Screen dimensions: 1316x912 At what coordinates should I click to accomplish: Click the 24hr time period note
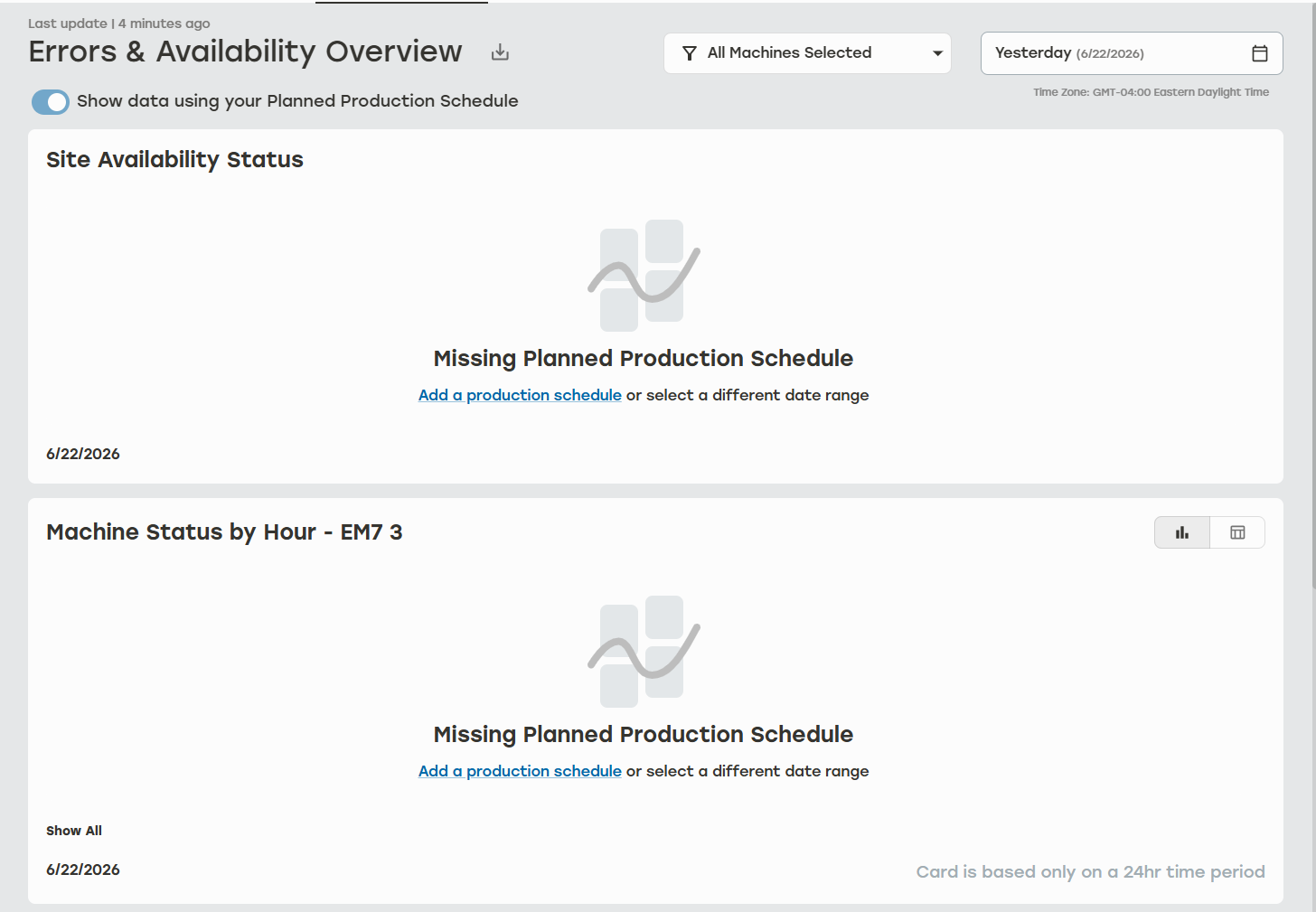(1090, 871)
